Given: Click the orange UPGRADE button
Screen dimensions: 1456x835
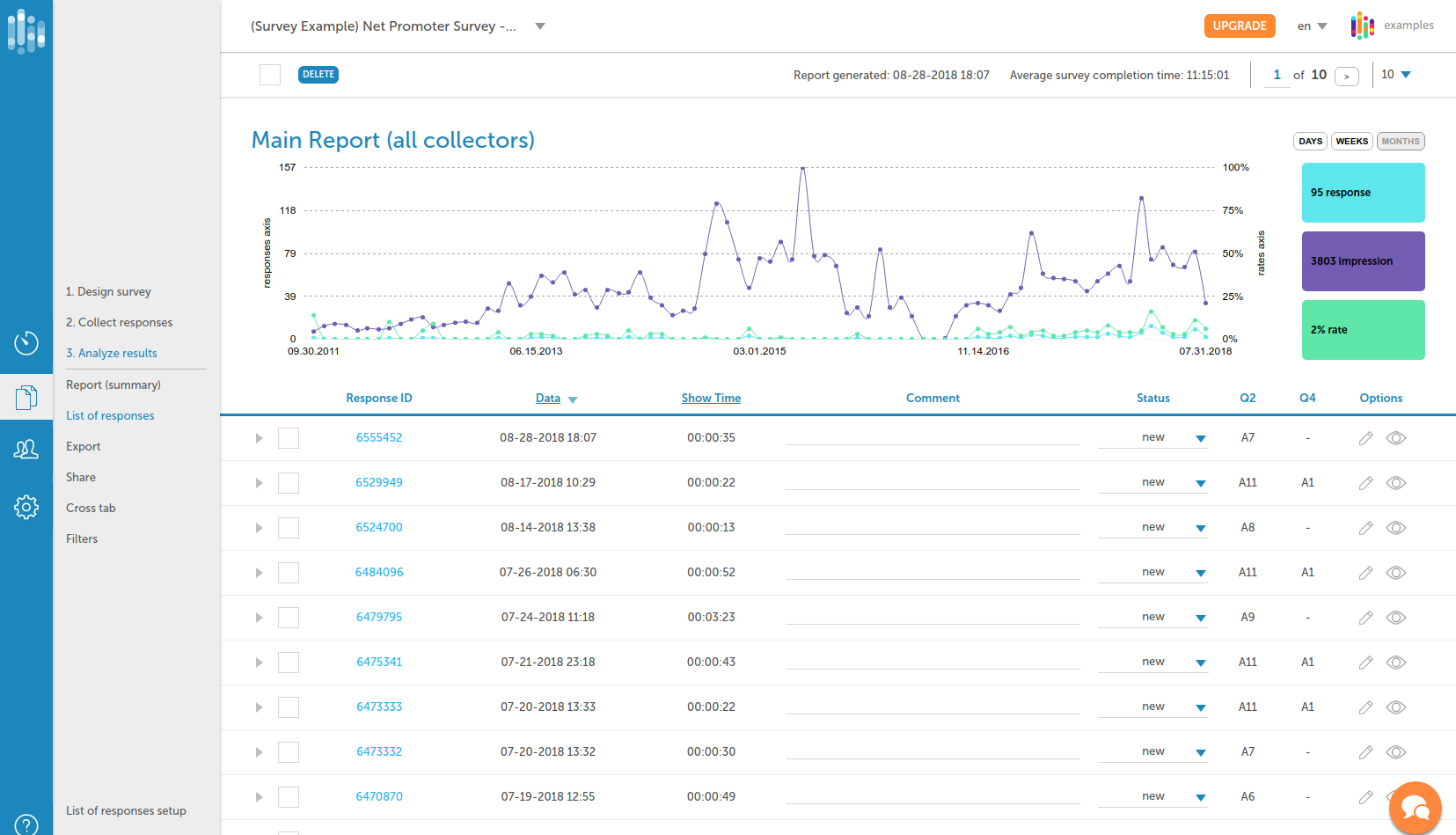Looking at the screenshot, I should click(x=1239, y=26).
